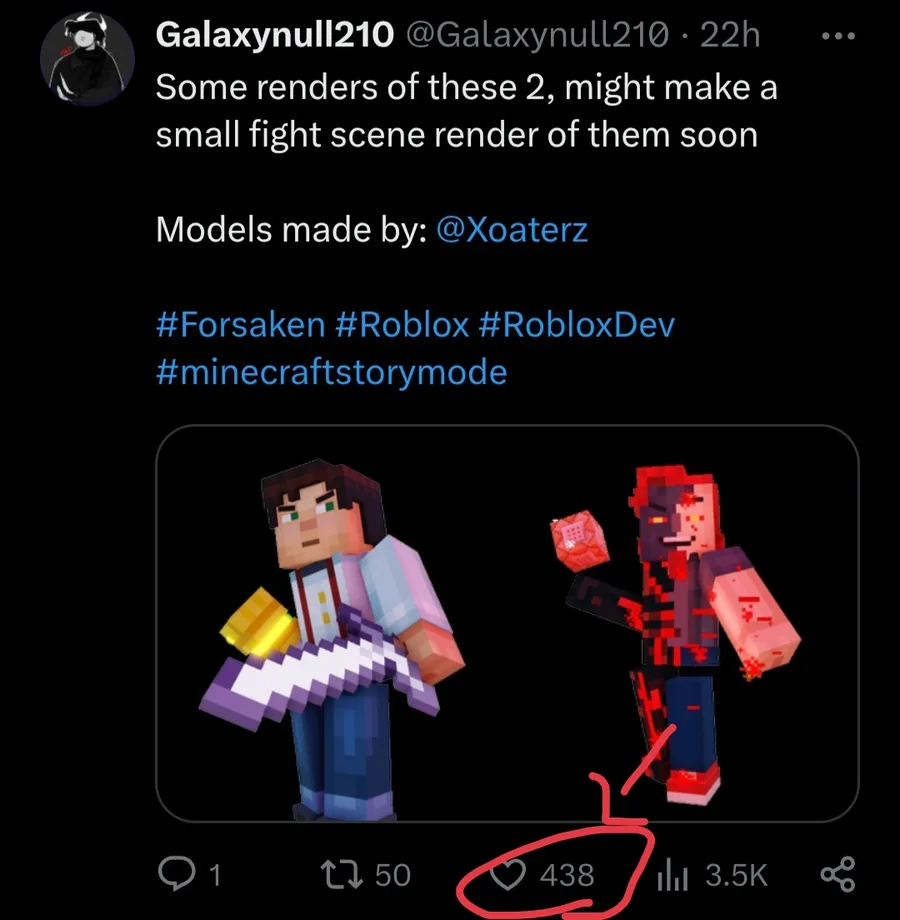Click the tweet text about renders
The width and height of the screenshot is (900, 920).
point(466,110)
